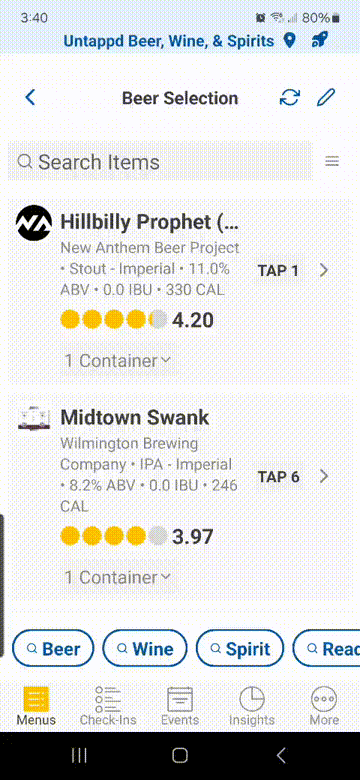Open the More tab
Screen dimensions: 360x780
click(x=324, y=705)
